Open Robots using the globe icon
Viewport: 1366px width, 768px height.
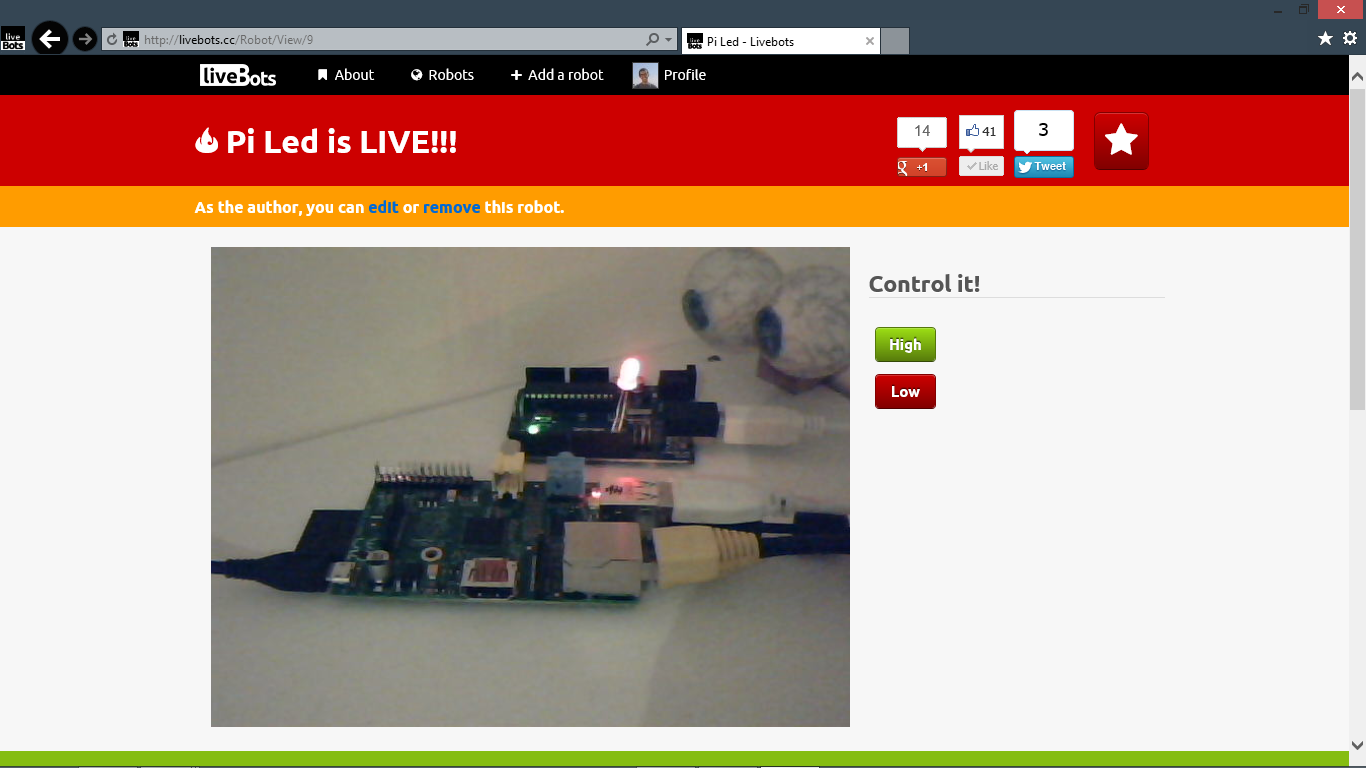tap(414, 75)
